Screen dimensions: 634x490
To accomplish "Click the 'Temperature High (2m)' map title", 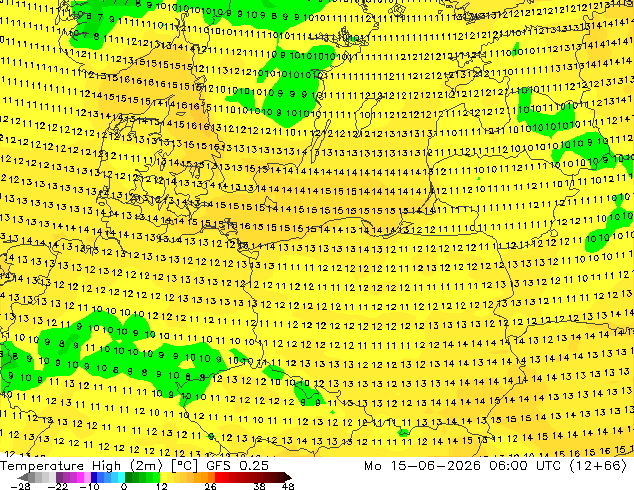I will [x=81, y=466].
